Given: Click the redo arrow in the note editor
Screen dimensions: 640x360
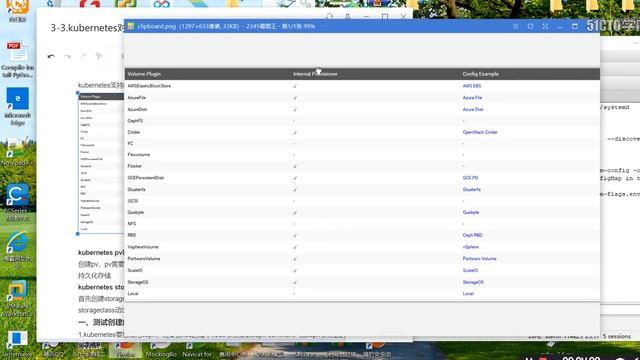Looking at the screenshot, I should click(67, 56).
